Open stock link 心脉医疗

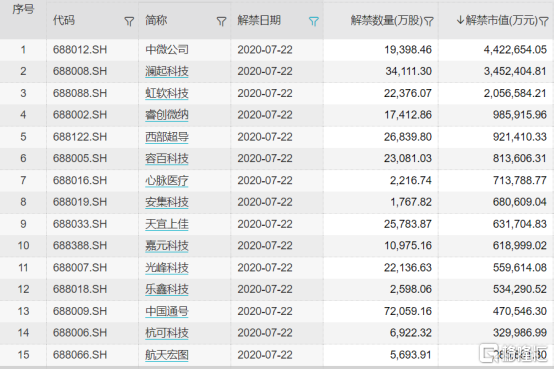(167, 181)
